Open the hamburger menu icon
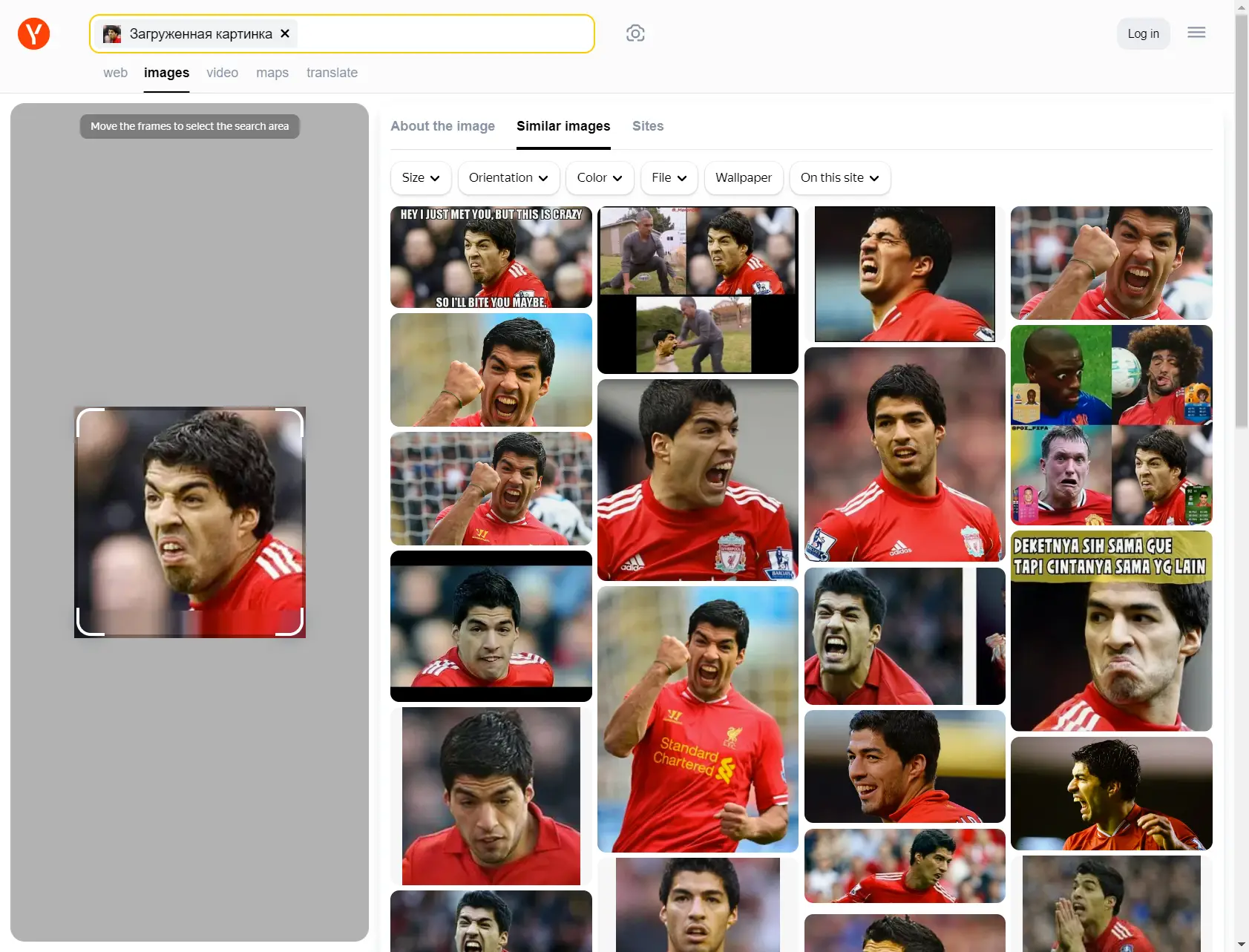The image size is (1249, 952). [x=1196, y=33]
